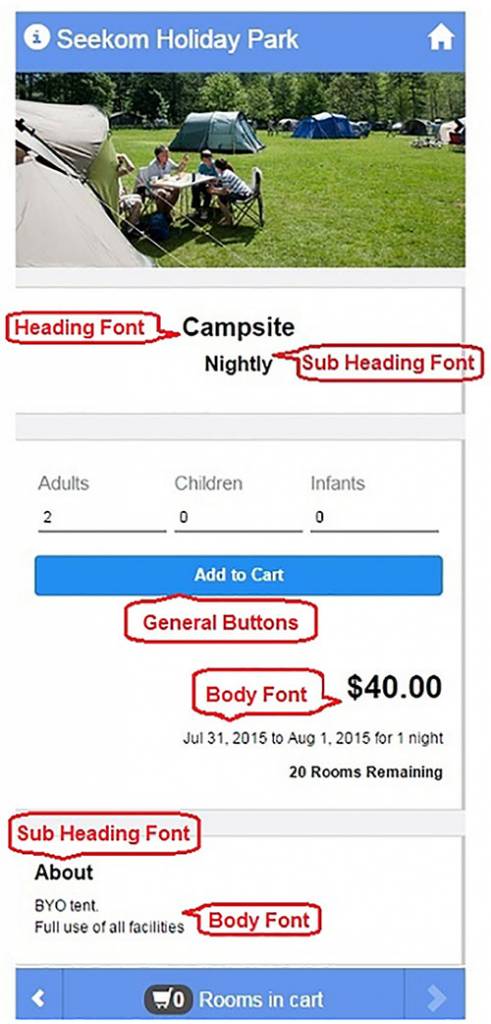Click the BYO tent description text
491x1024 pixels.
click(67, 906)
